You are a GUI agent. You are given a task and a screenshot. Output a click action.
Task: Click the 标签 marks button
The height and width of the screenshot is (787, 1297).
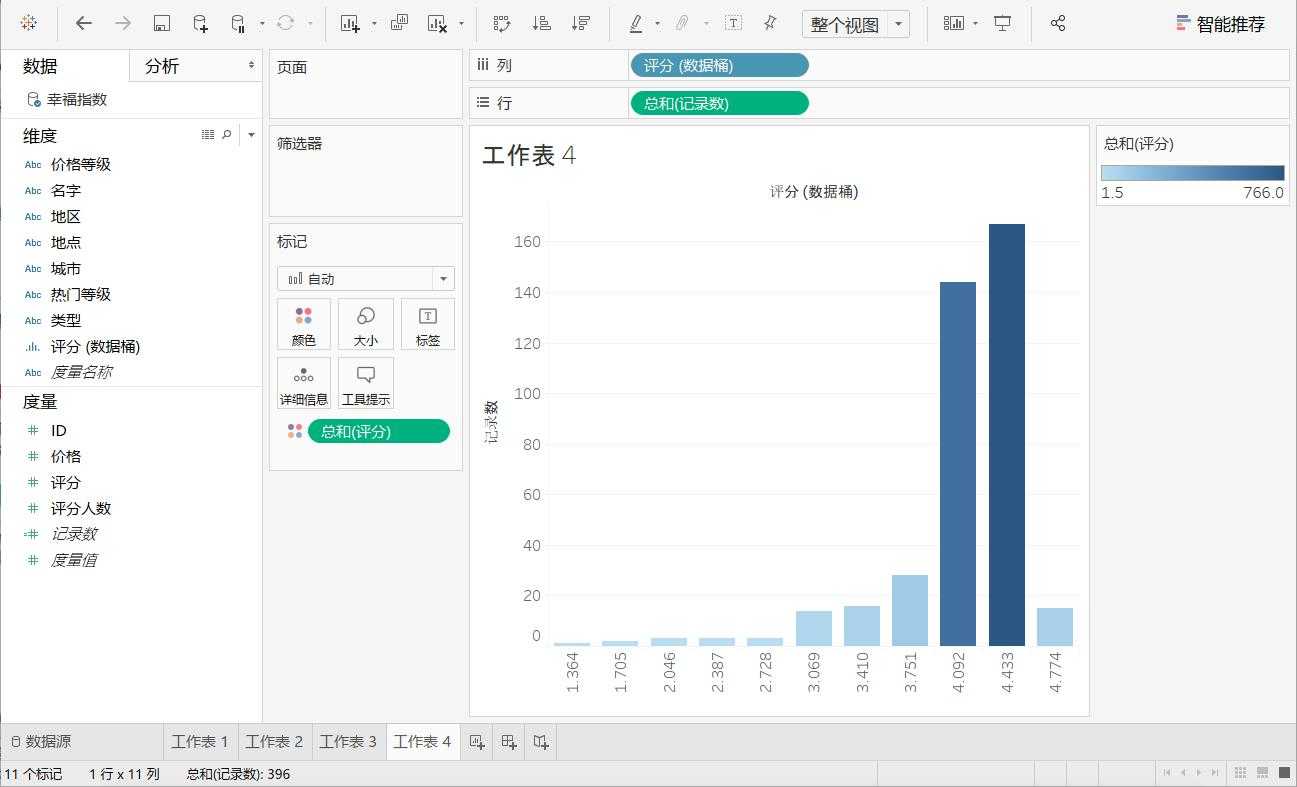(428, 325)
